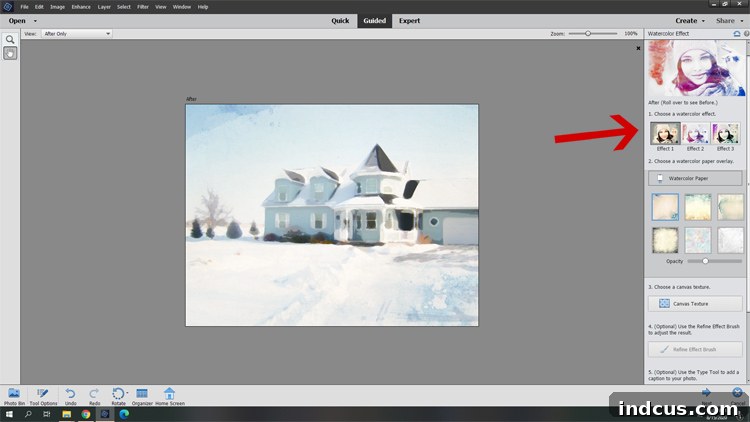This screenshot has height=422, width=750.
Task: Adjust the Zoom slider
Action: 588,33
